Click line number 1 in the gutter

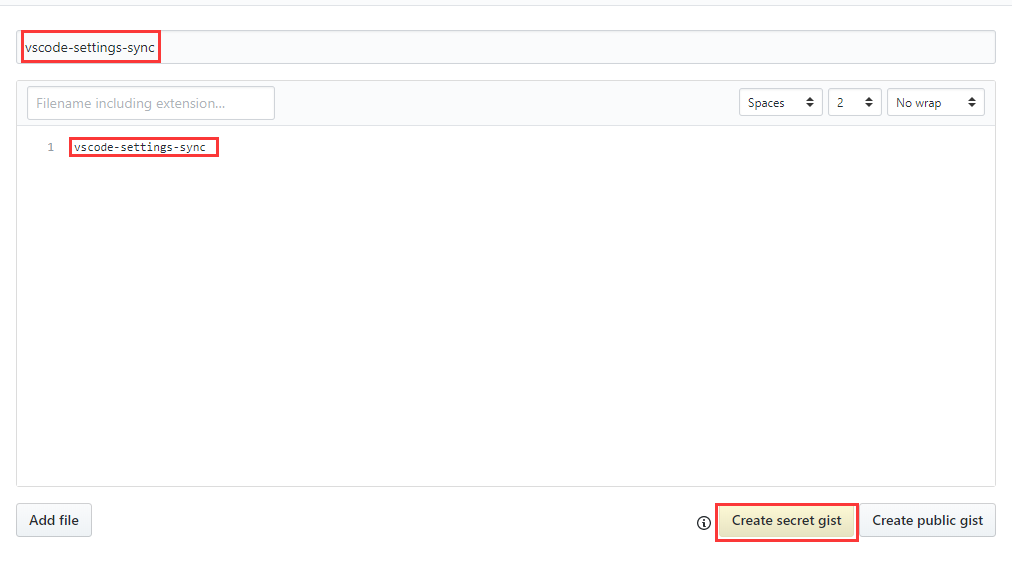coord(50,148)
